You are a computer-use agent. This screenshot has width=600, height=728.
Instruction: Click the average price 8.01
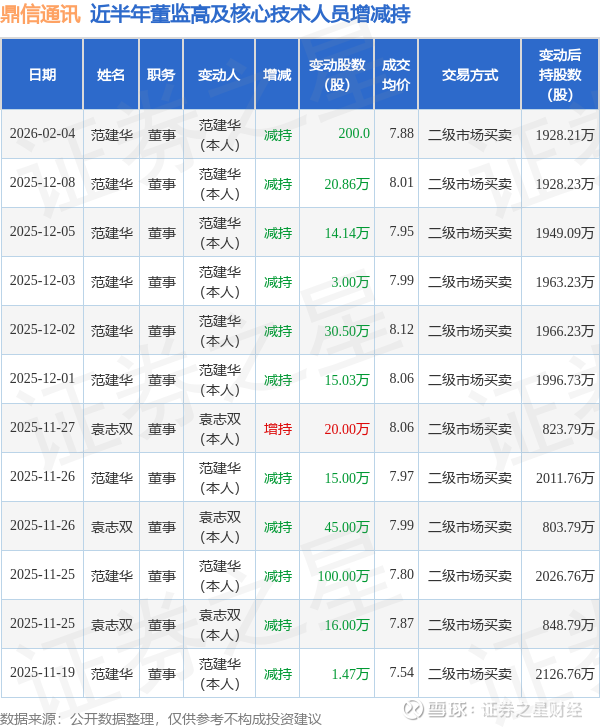click(x=401, y=182)
